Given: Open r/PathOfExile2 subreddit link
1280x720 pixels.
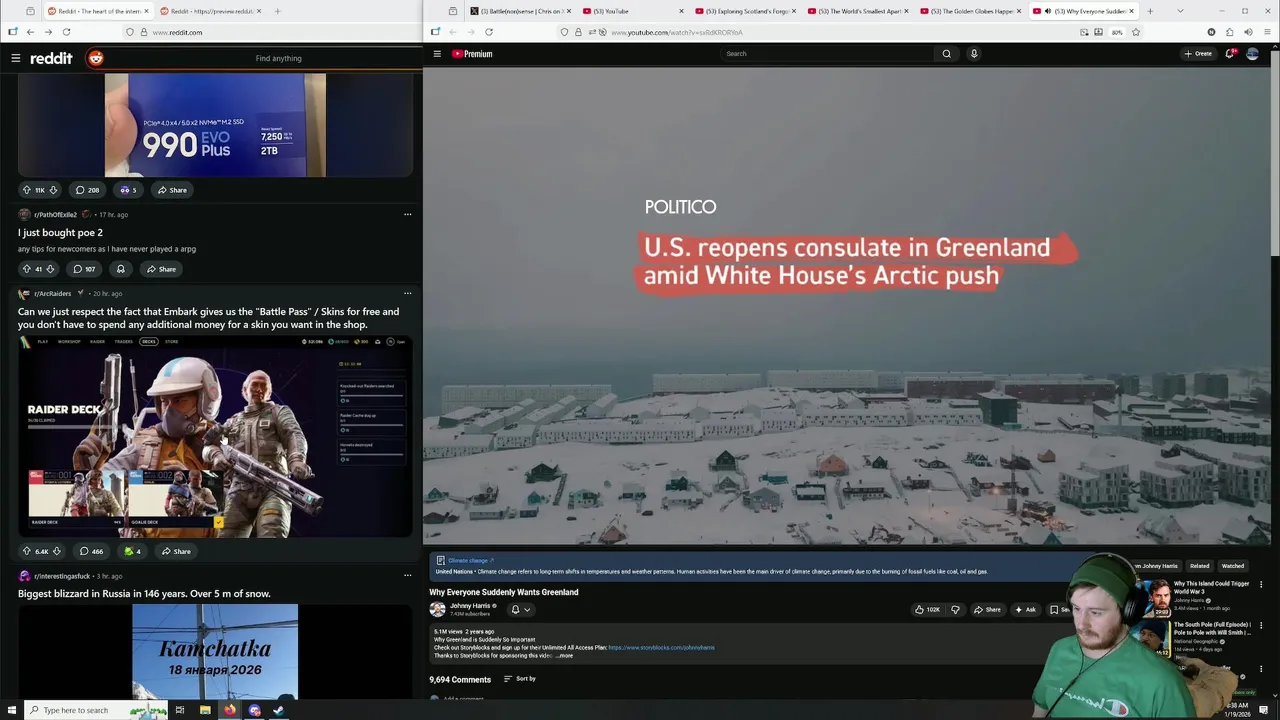Looking at the screenshot, I should click(55, 214).
